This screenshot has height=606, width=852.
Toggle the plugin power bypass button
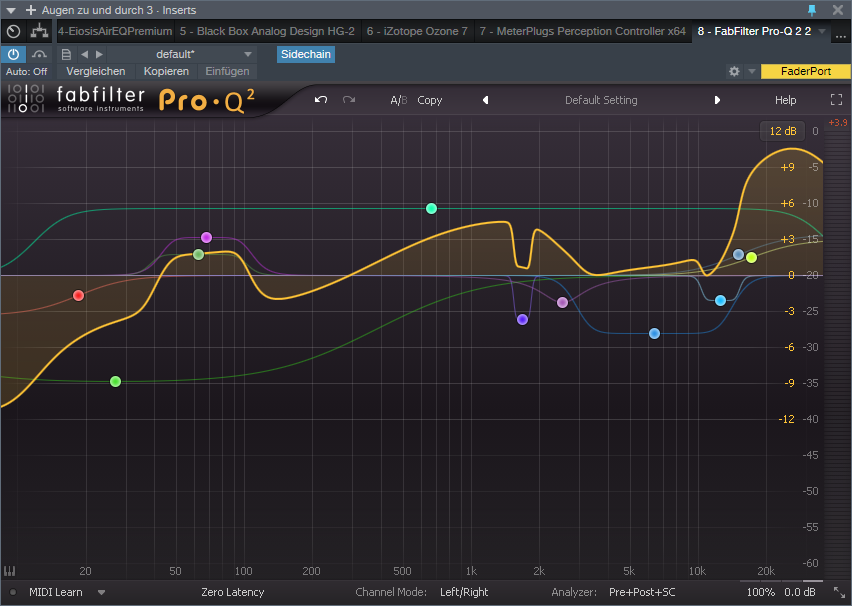tap(13, 54)
